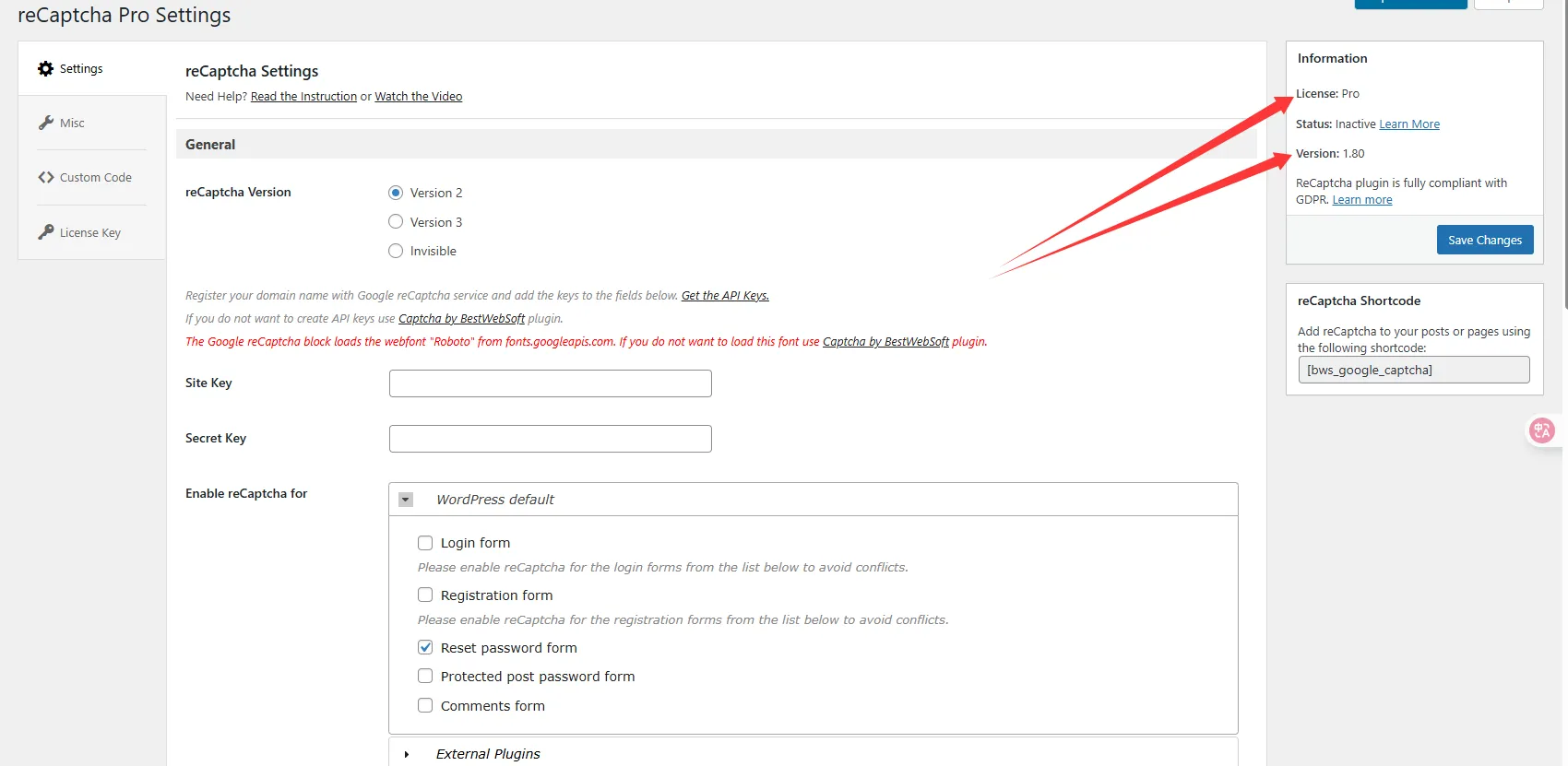Switch to the License Key tab
This screenshot has width=1568, height=766.
click(x=92, y=232)
